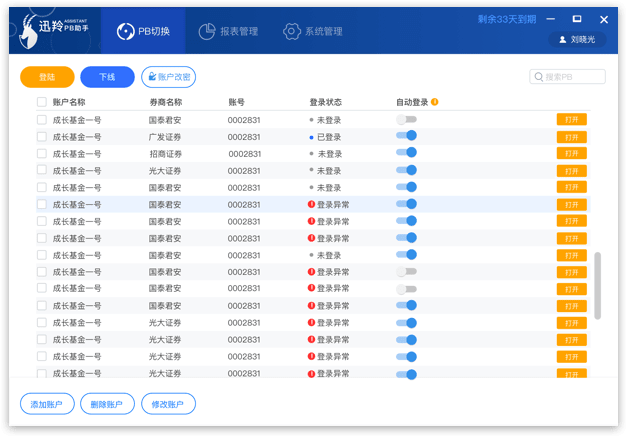Click 打开 for the 广发证券 account

(x=572, y=137)
